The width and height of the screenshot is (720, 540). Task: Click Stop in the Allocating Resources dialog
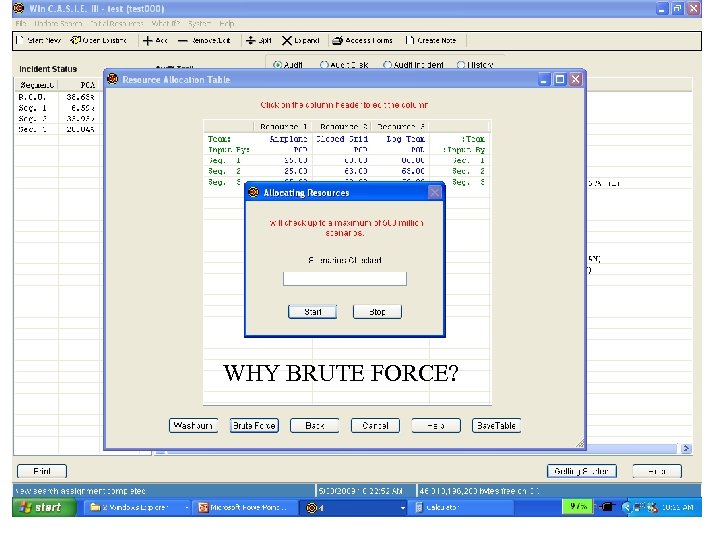[x=377, y=312]
